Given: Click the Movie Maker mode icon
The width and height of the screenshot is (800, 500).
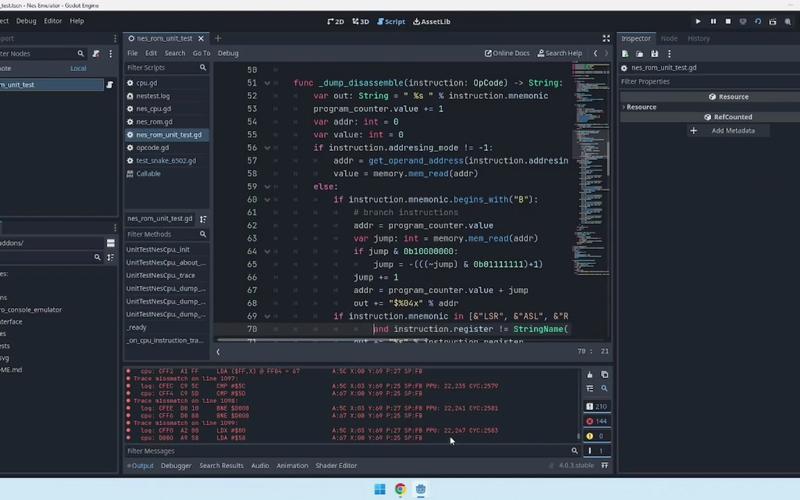Looking at the screenshot, I should pos(788,21).
